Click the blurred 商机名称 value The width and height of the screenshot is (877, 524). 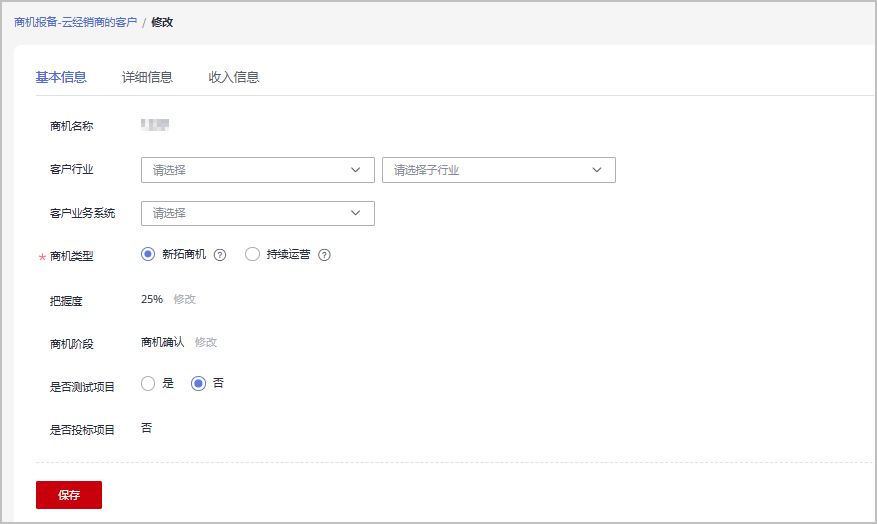[x=155, y=125]
